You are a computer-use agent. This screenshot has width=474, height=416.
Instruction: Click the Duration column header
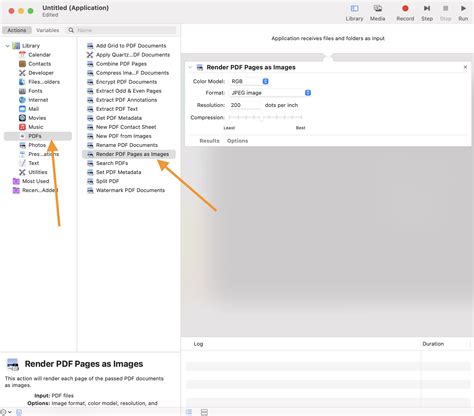[433, 344]
